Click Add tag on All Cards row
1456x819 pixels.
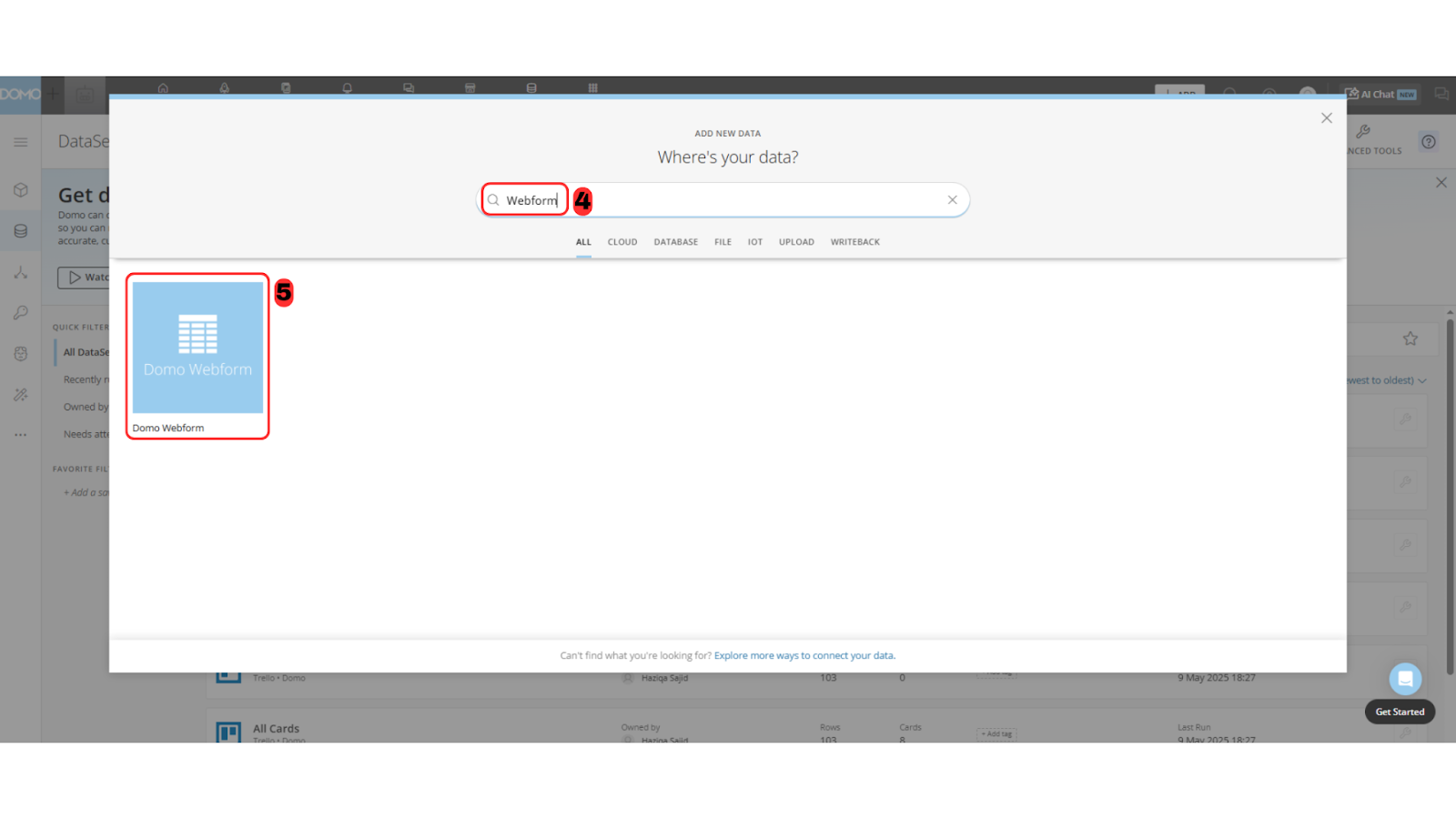(x=996, y=733)
